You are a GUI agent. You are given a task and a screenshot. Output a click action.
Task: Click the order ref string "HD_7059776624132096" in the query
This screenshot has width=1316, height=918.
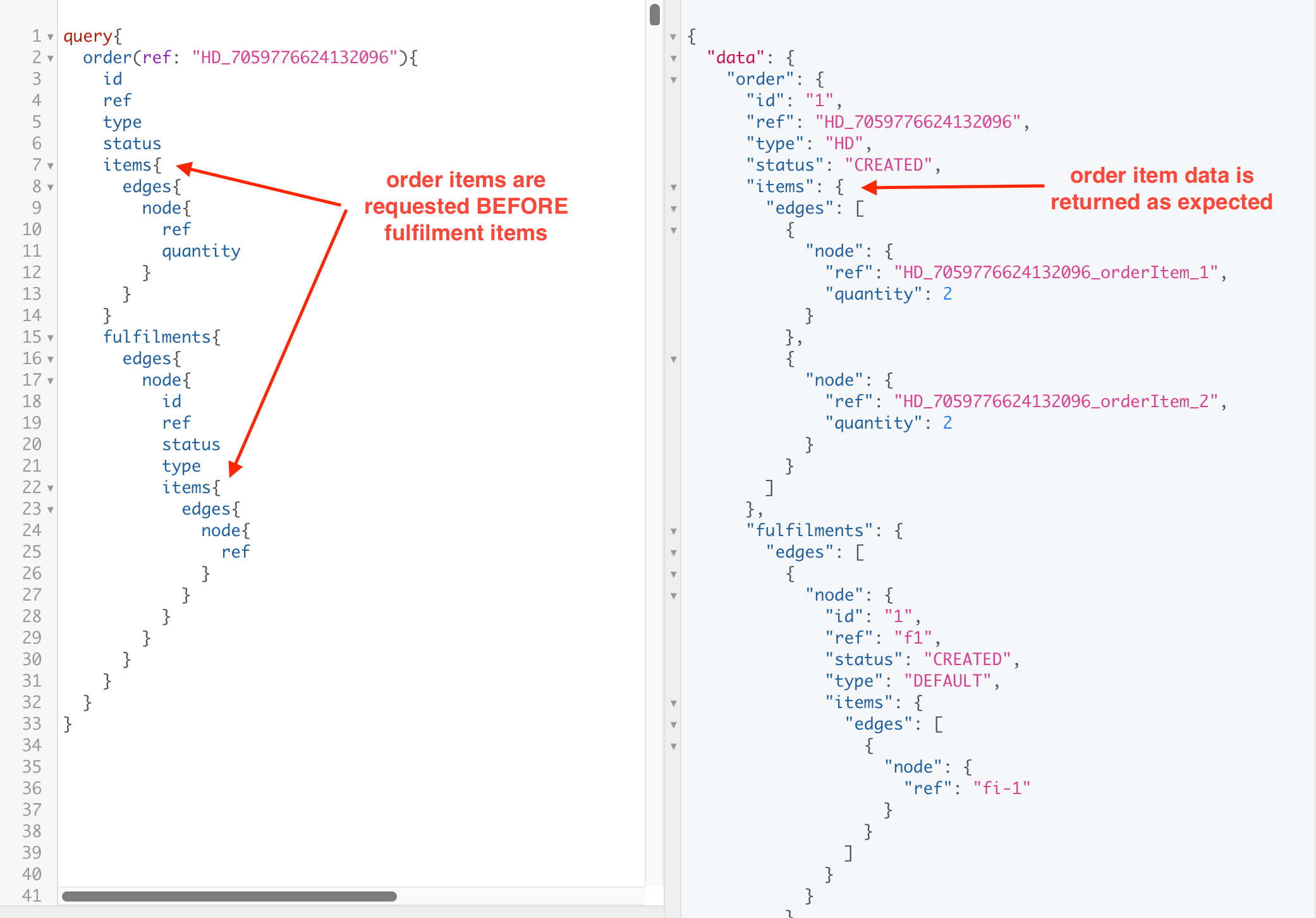point(295,58)
